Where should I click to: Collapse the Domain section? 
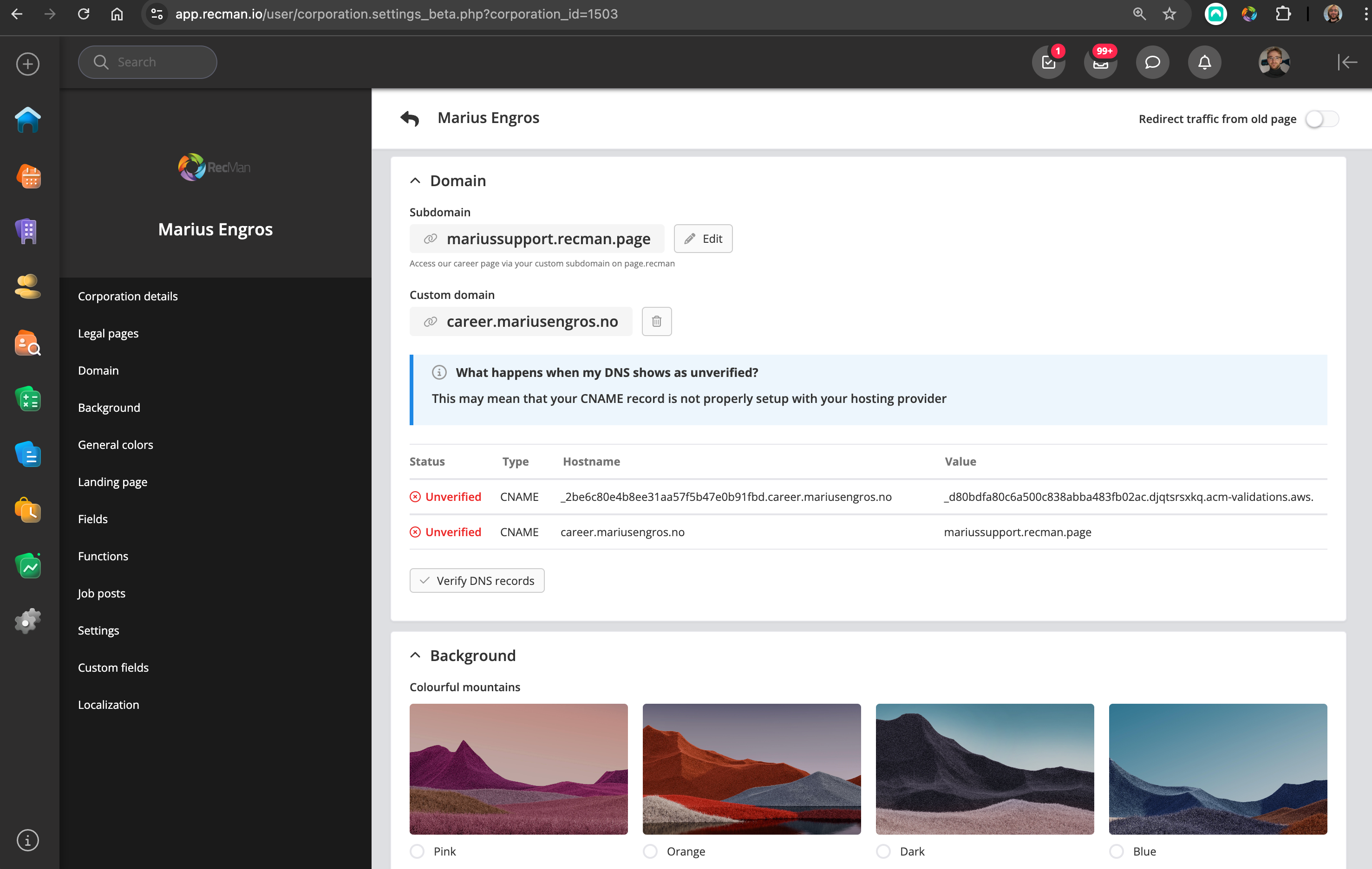pyautogui.click(x=415, y=181)
